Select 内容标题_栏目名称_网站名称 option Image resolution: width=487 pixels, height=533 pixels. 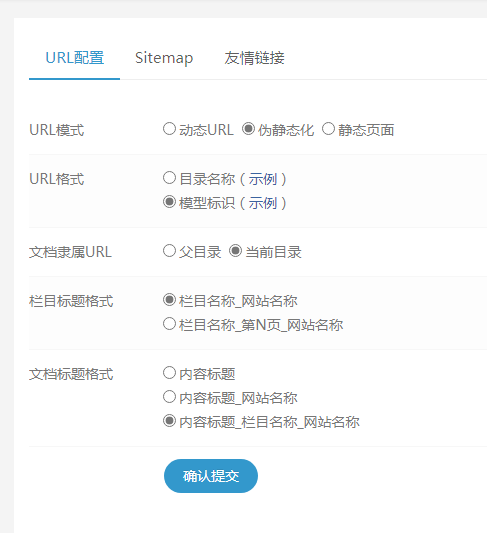point(169,421)
